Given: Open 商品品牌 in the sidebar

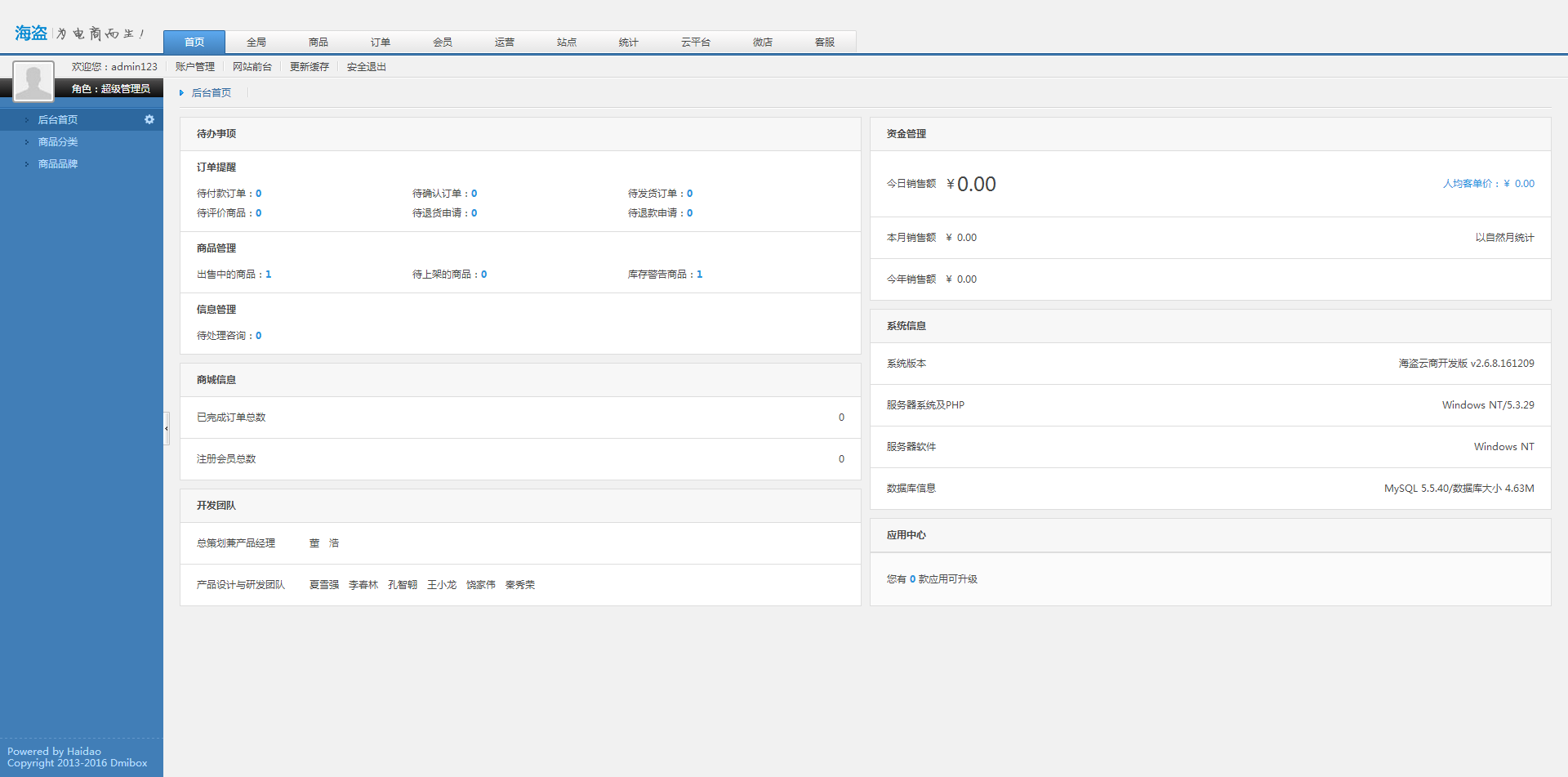Looking at the screenshot, I should (x=82, y=163).
